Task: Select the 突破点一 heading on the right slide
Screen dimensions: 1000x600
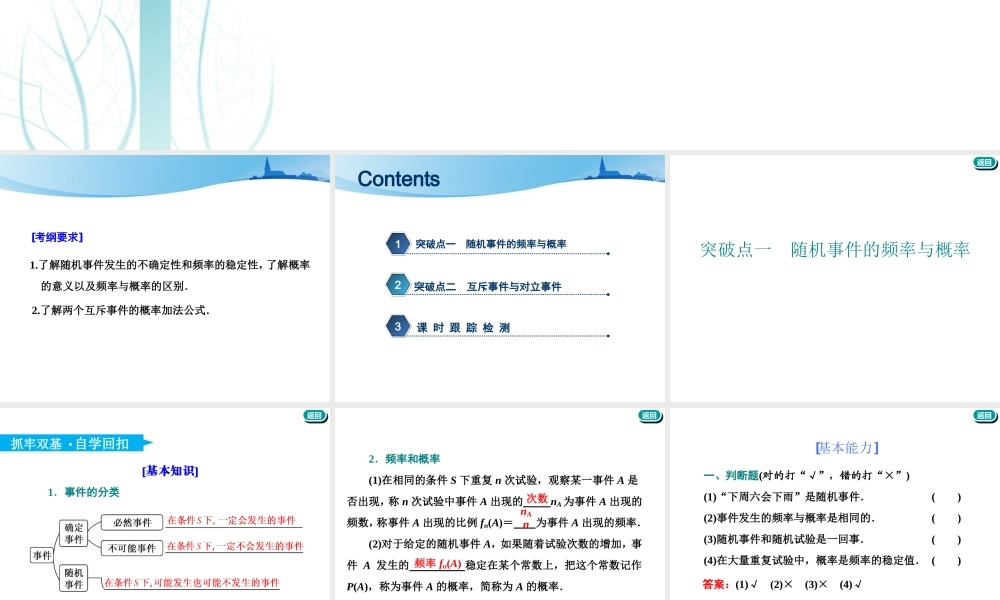Action: [837, 250]
